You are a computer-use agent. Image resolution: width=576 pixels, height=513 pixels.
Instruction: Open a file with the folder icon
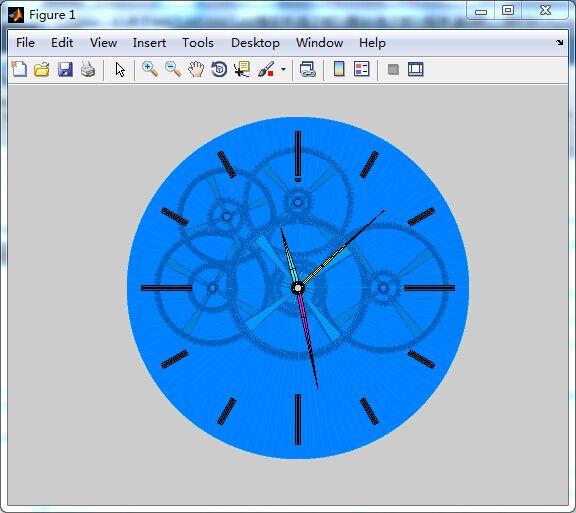42,69
